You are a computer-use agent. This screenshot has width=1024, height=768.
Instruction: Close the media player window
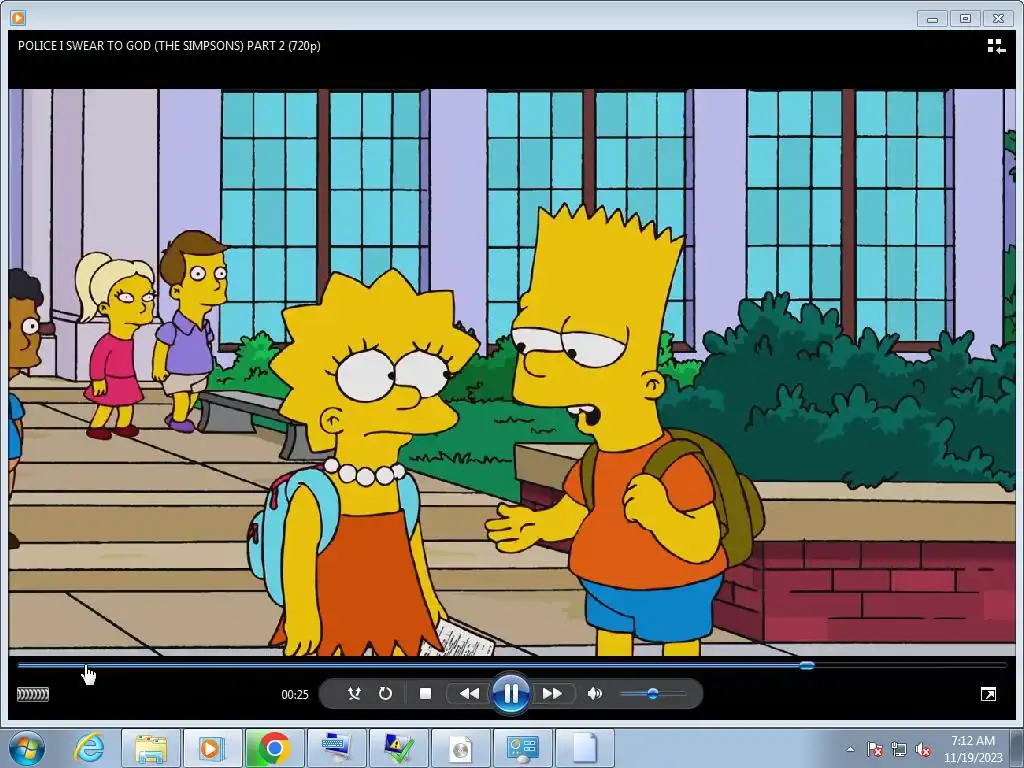[x=999, y=18]
